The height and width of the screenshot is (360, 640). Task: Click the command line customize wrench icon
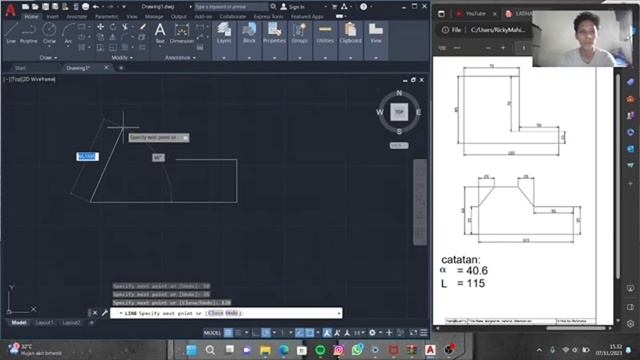[x=104, y=313]
